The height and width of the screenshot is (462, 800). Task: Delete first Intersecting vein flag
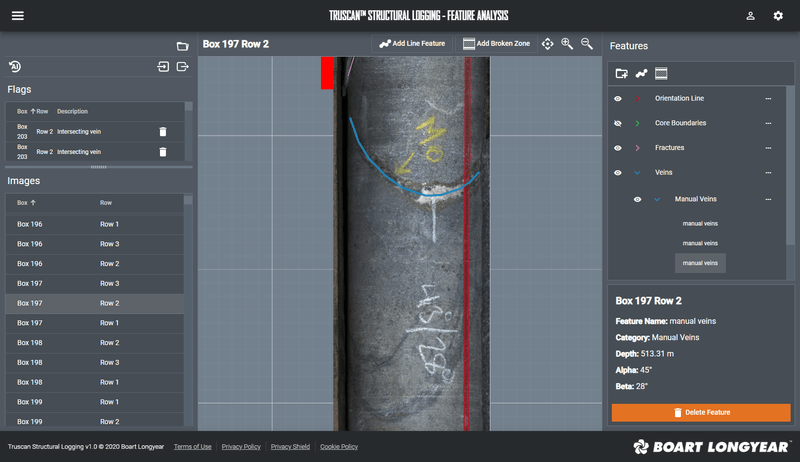point(163,131)
